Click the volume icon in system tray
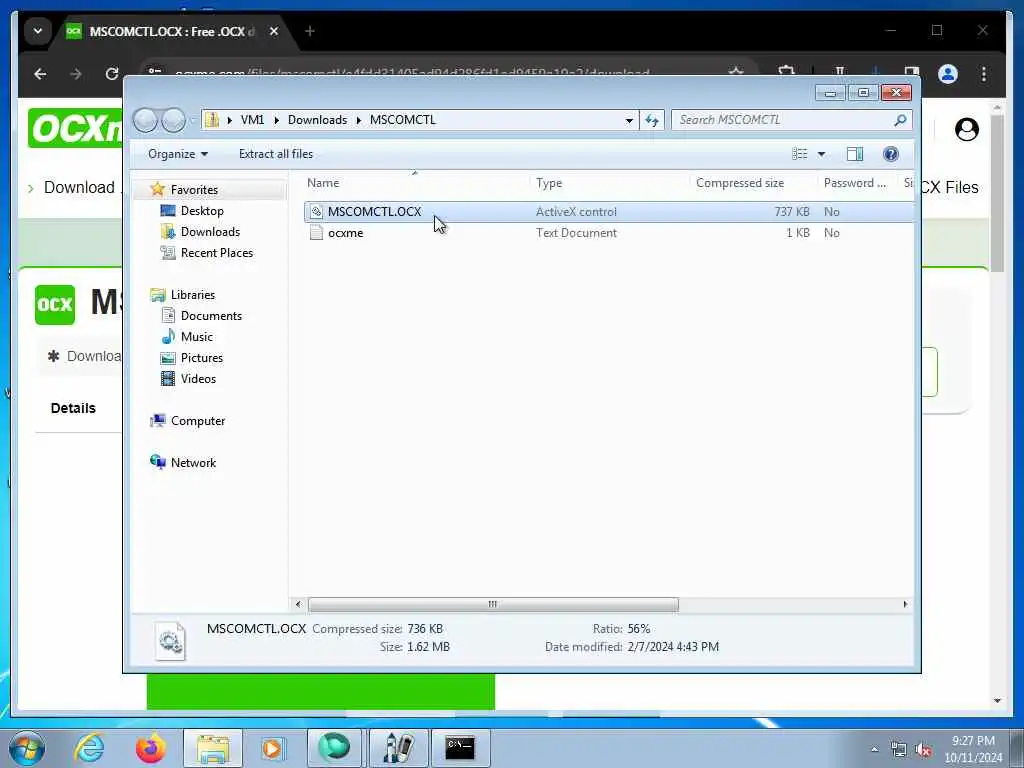Viewport: 1024px width, 768px height. (x=923, y=750)
